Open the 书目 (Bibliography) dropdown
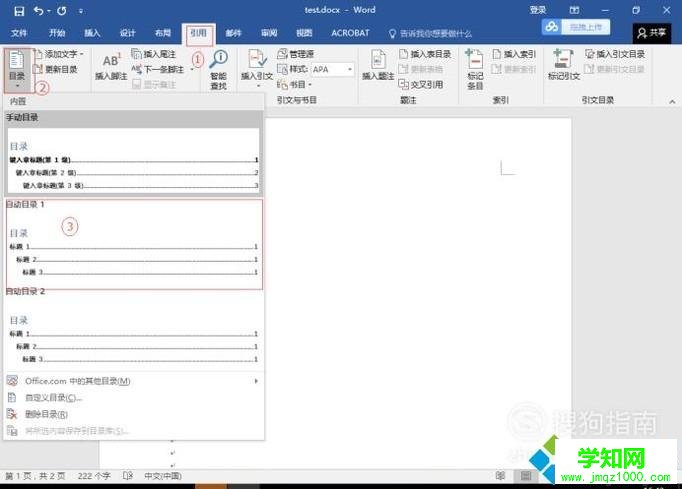 pos(294,84)
